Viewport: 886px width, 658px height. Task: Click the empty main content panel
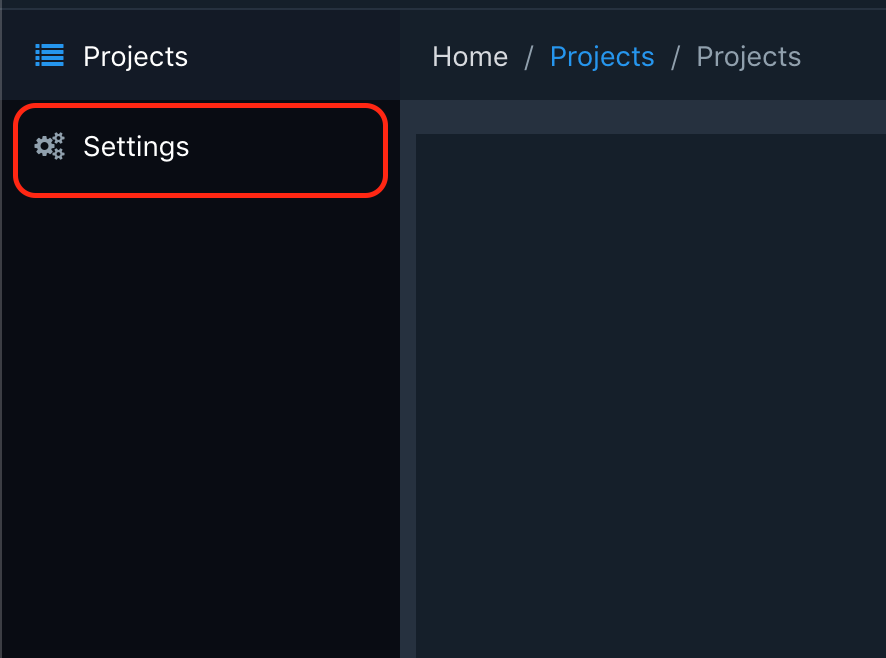click(x=650, y=400)
